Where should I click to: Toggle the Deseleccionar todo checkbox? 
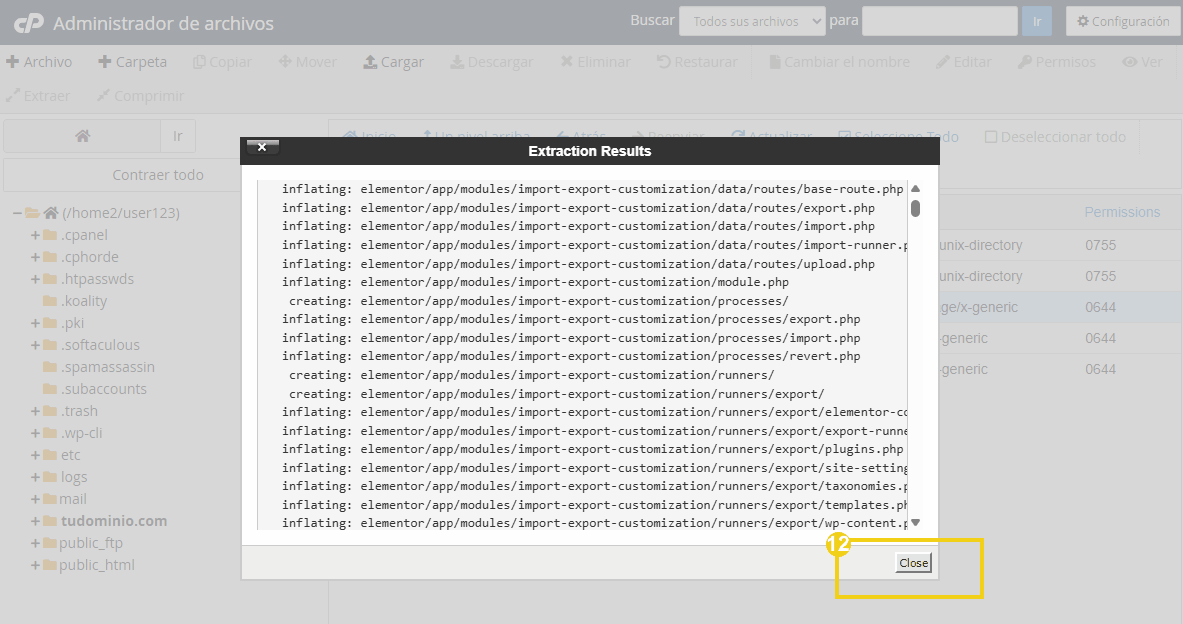tap(991, 137)
